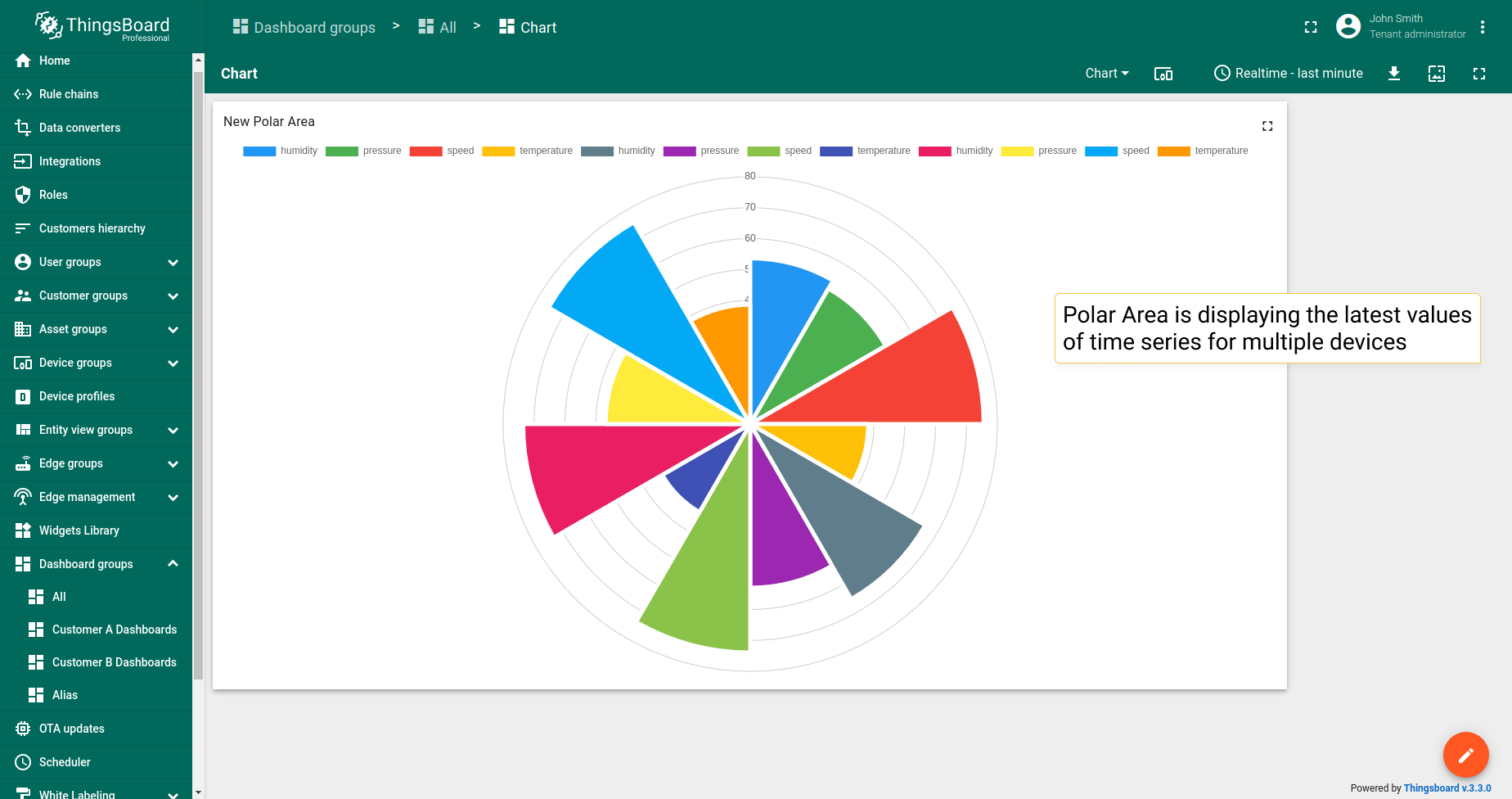The image size is (1512, 799).
Task: Open the entity aliases icon in toolbar
Action: coord(1163,74)
